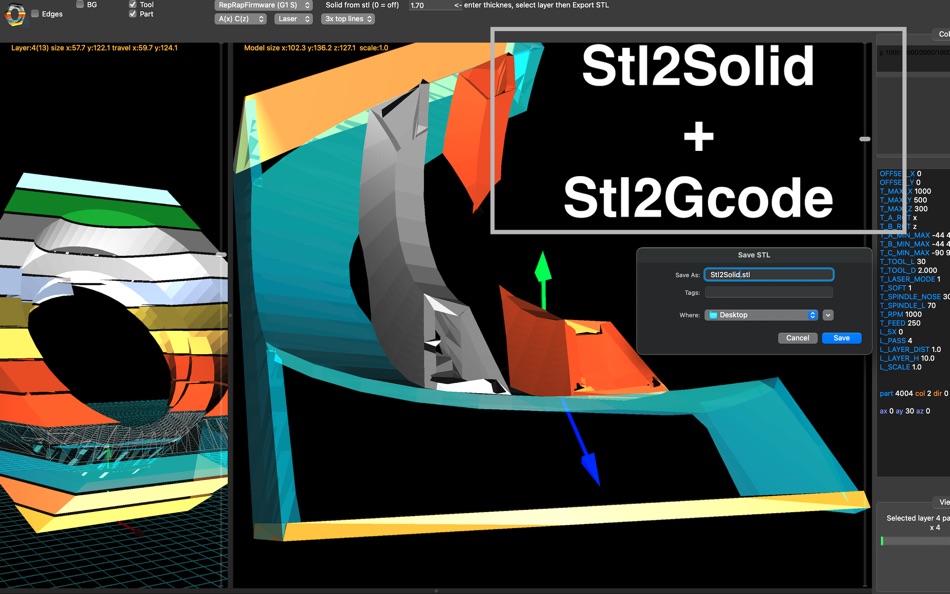Click the Save button in Save STL dialog
Screen dimensions: 950x594
(x=842, y=338)
